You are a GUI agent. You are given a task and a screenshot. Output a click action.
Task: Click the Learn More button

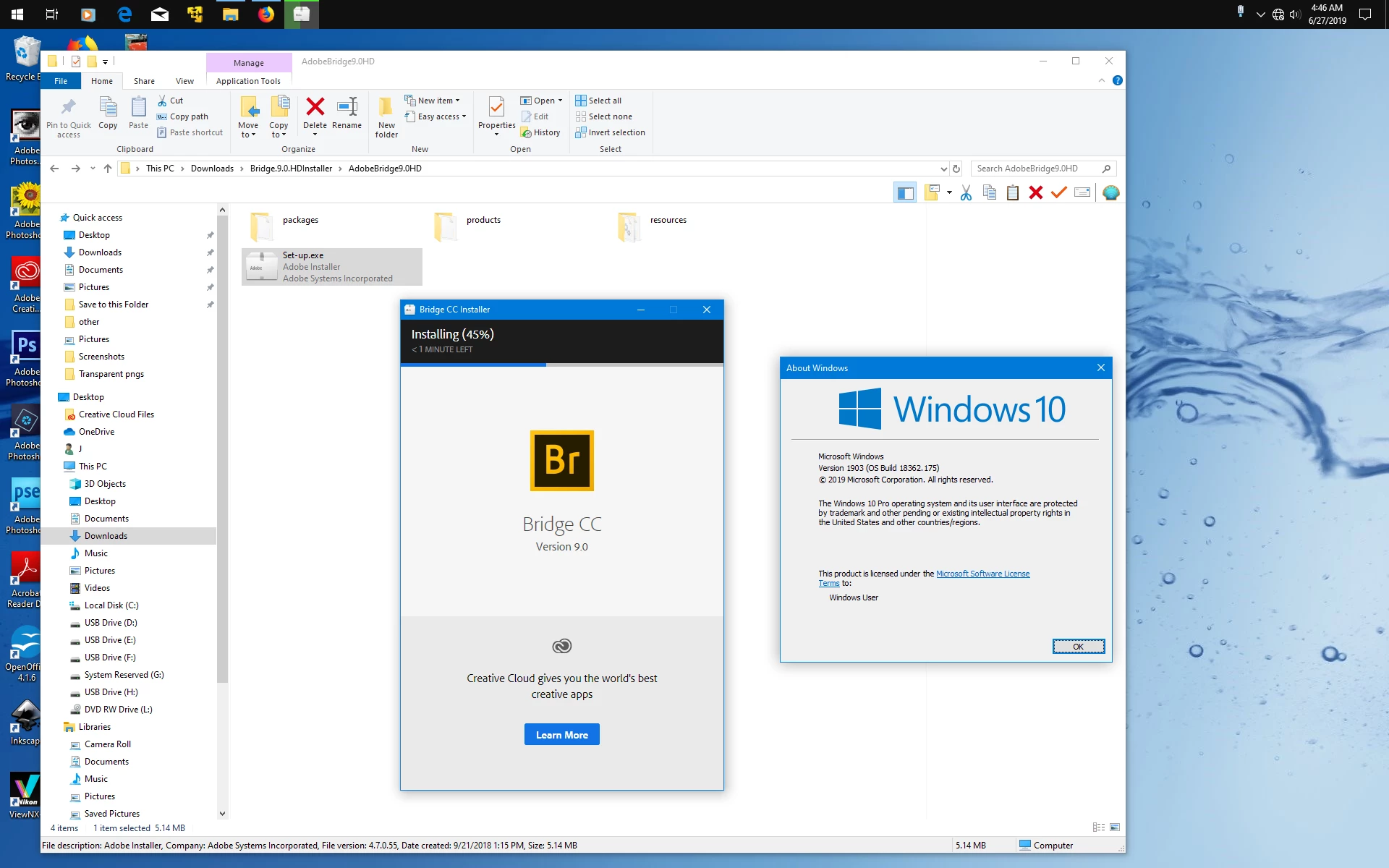point(561,735)
